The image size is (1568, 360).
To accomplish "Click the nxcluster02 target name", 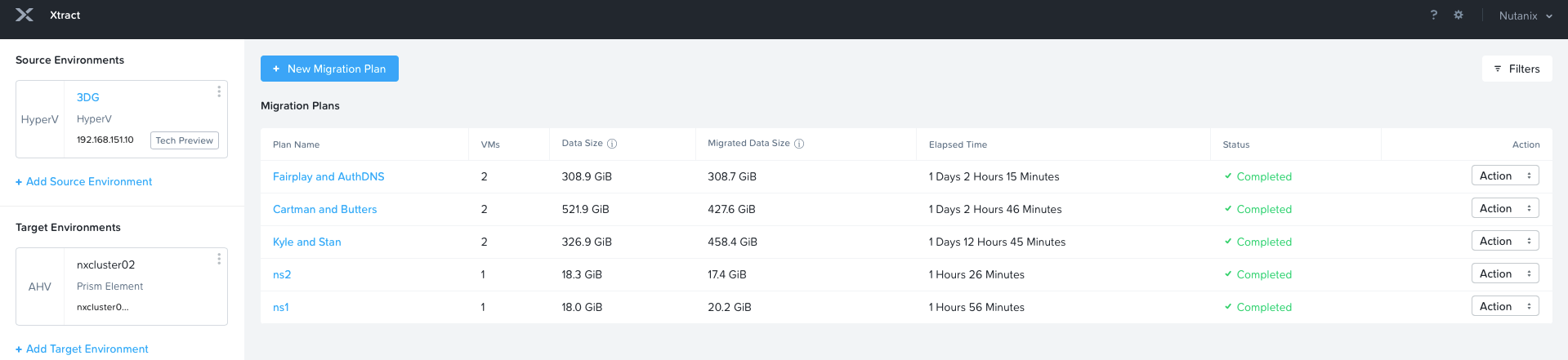I will (105, 264).
